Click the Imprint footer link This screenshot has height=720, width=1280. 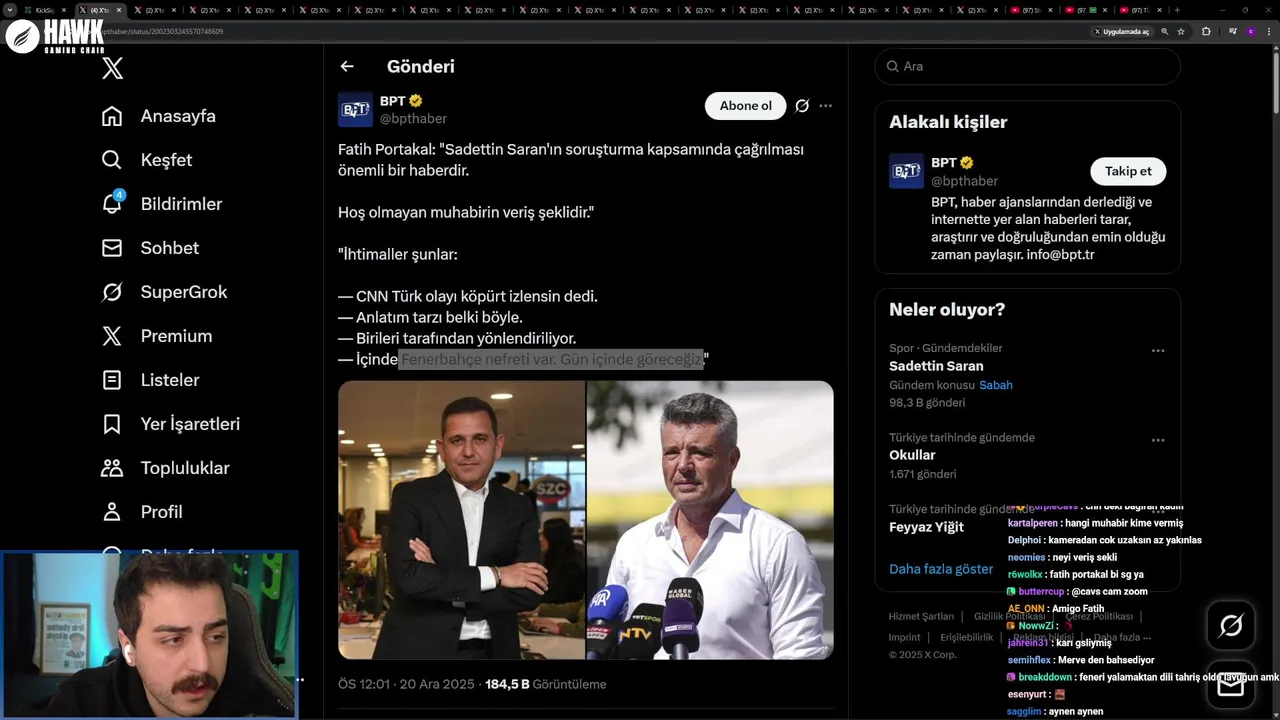point(904,637)
